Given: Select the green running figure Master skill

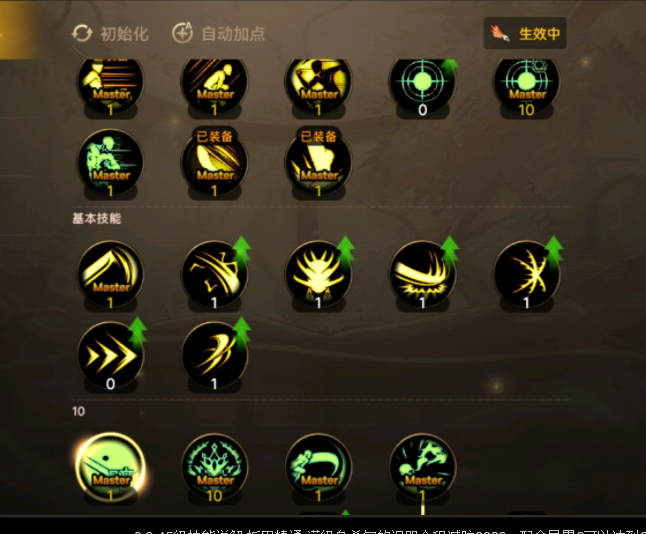Looking at the screenshot, I should [x=110, y=164].
